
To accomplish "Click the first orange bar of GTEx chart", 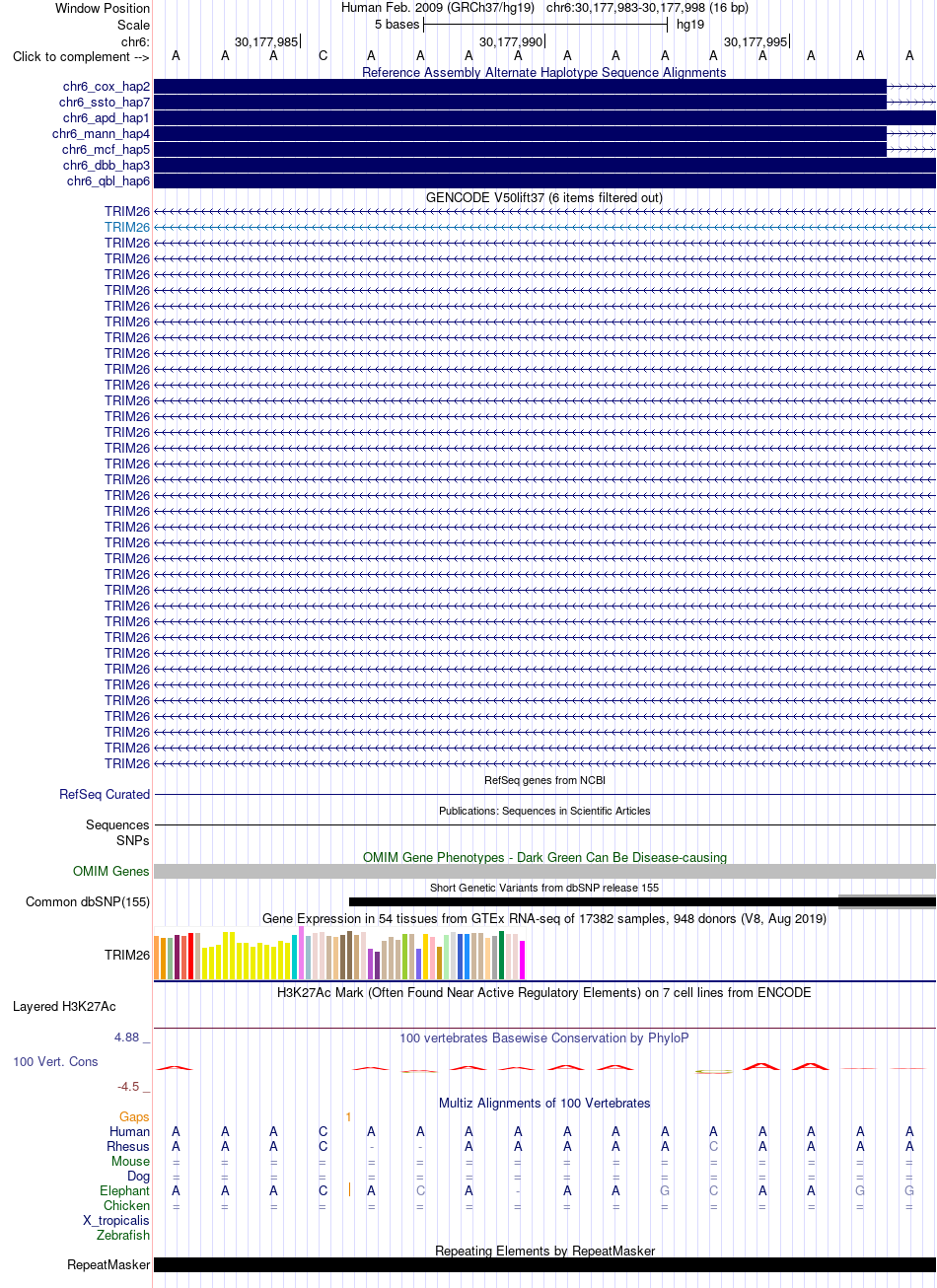I will pyautogui.click(x=157, y=958).
